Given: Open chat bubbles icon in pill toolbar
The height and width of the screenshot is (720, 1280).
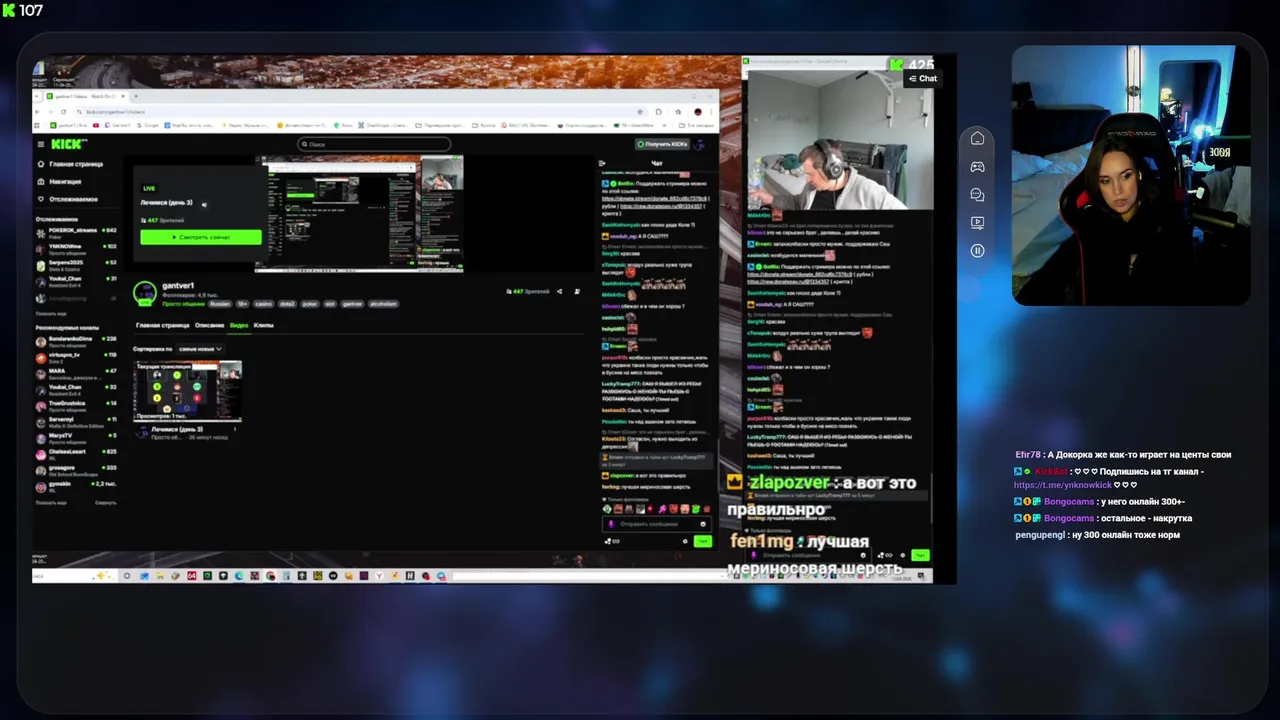Looking at the screenshot, I should click(977, 195).
